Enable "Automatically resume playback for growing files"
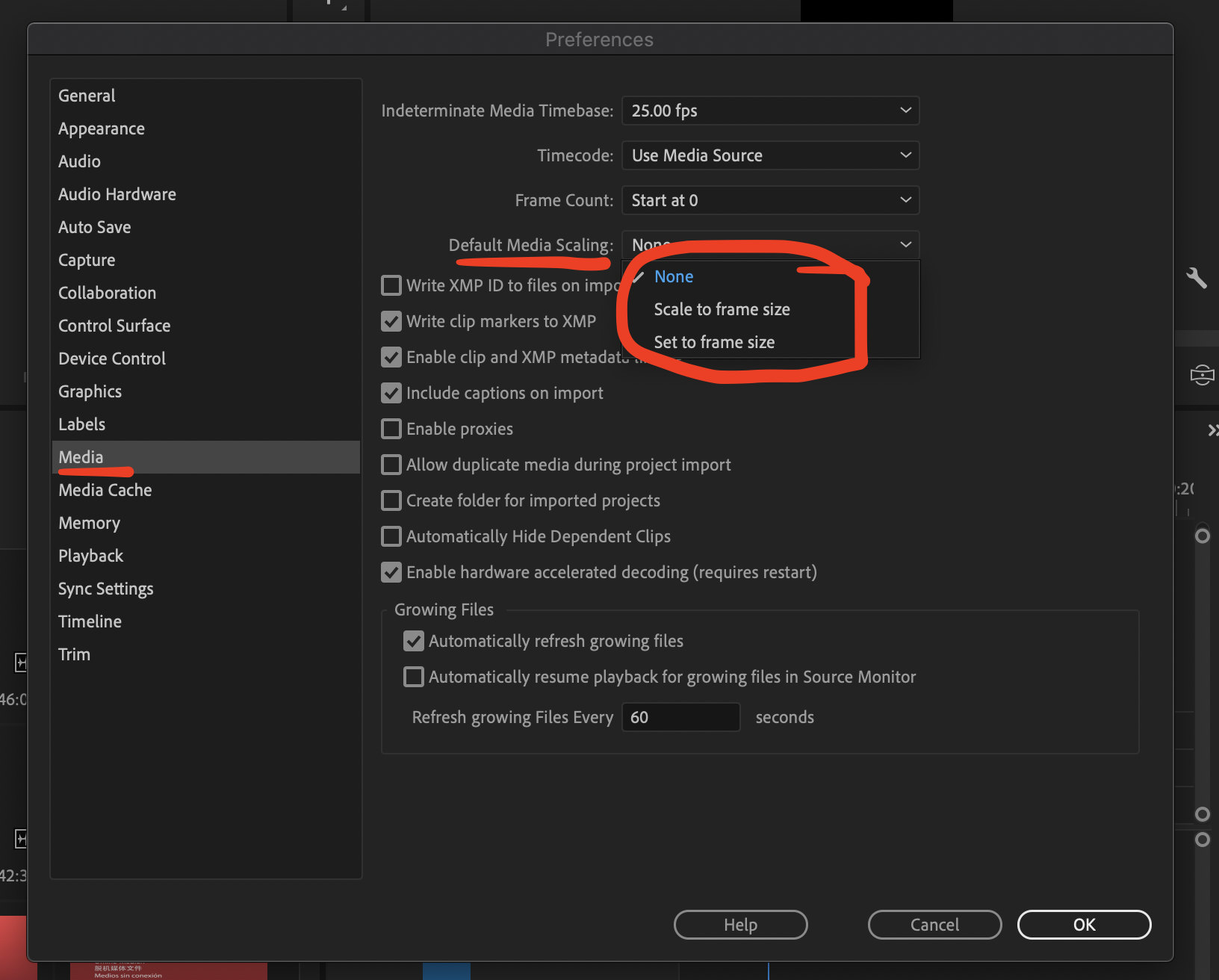Image resolution: width=1219 pixels, height=980 pixels. [414, 677]
